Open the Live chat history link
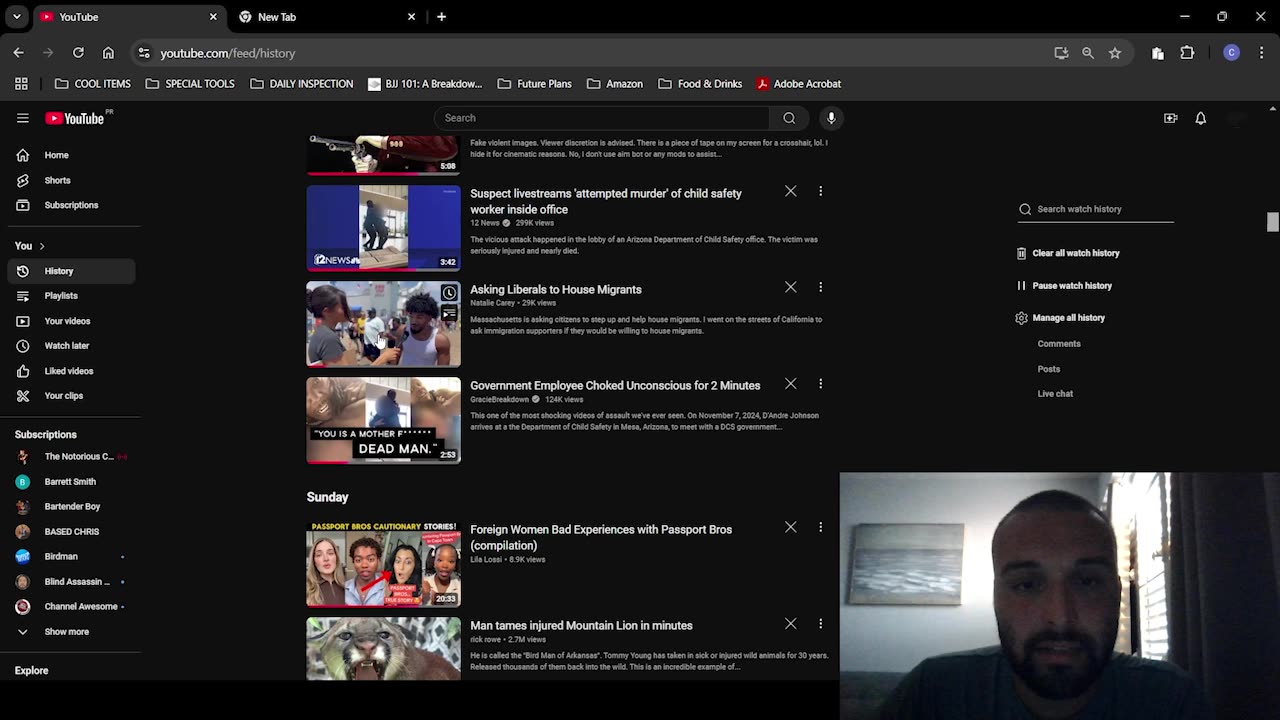Image resolution: width=1280 pixels, height=720 pixels. (x=1055, y=394)
